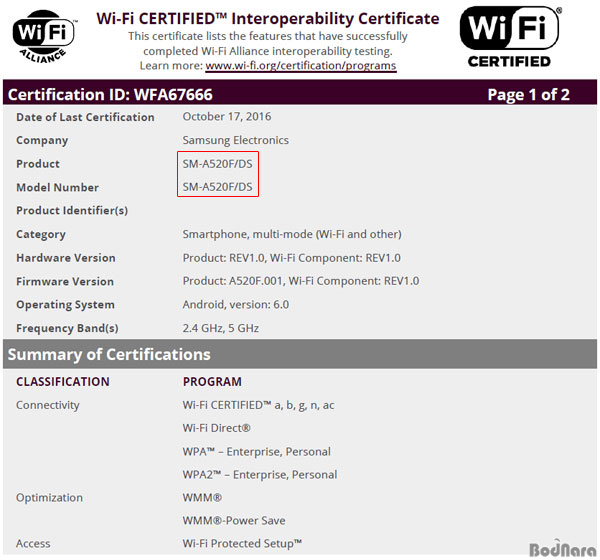Select the WMM program entry
Screen dimensions: 600x560
pyautogui.click(x=202, y=498)
